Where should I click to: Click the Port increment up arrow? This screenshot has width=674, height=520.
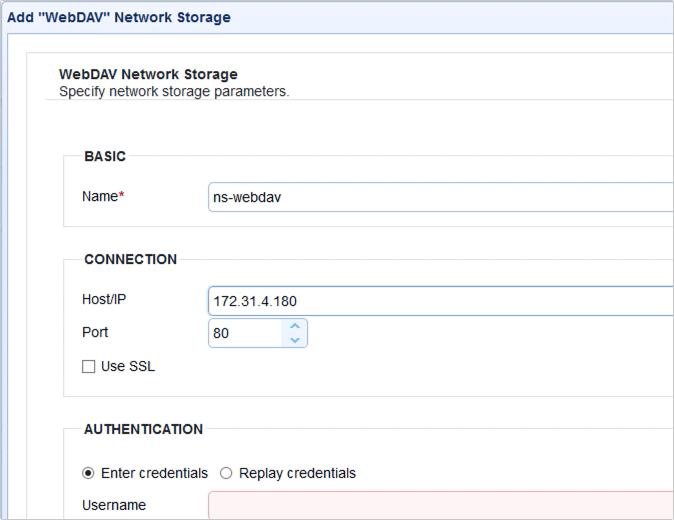pos(294,326)
